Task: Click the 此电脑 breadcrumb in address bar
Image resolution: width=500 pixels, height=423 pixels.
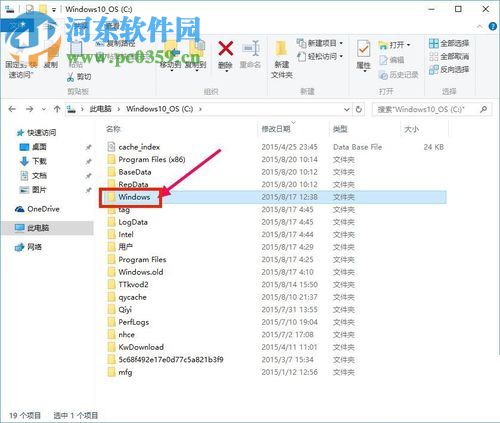Action: 100,109
